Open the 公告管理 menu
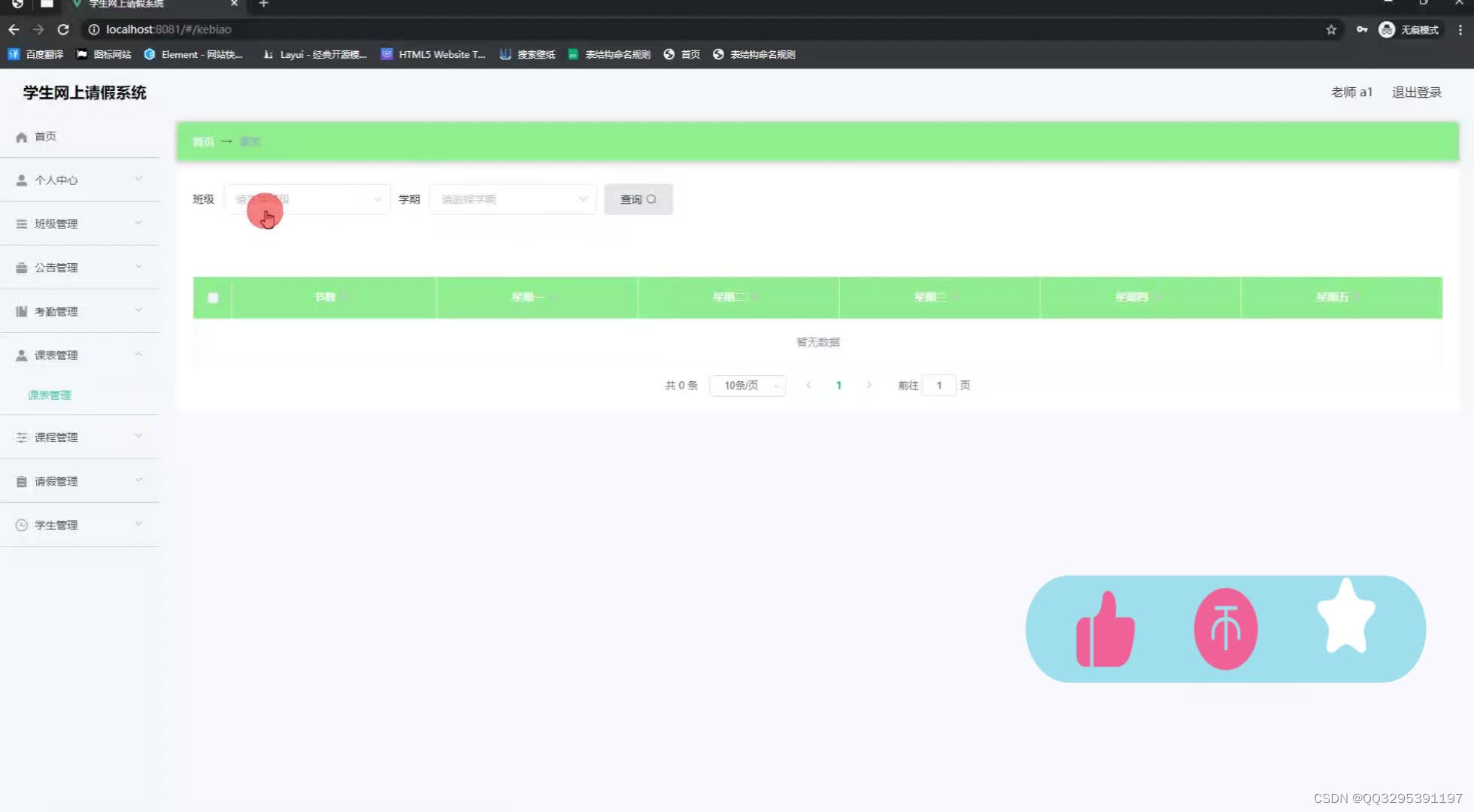The width and height of the screenshot is (1474, 812). 80,268
